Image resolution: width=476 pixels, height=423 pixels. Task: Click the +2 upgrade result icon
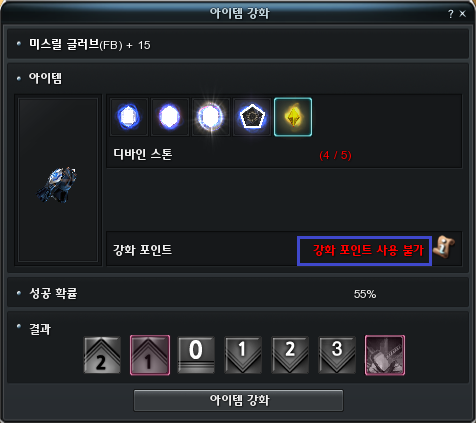tap(102, 355)
